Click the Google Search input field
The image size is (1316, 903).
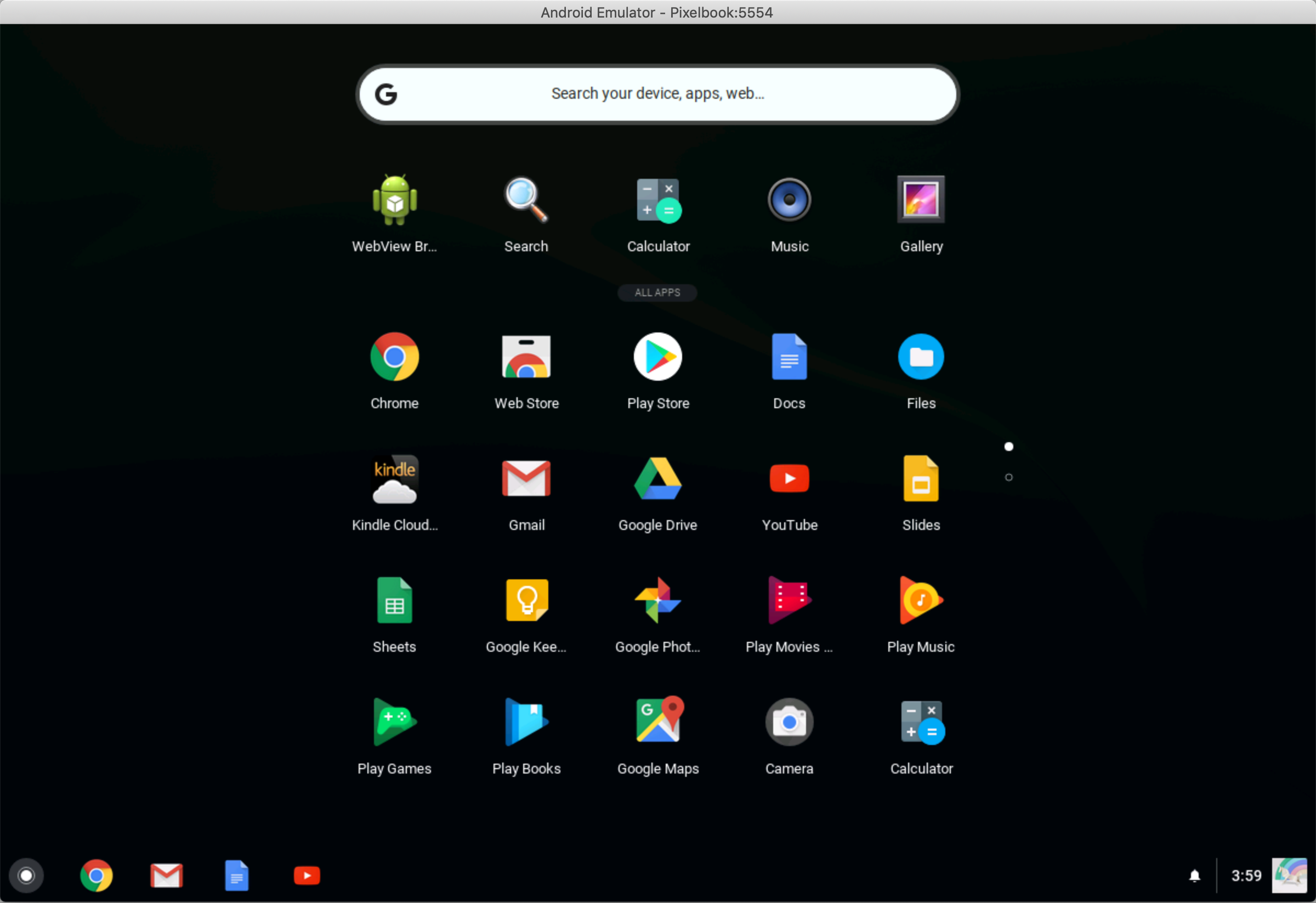tap(658, 93)
